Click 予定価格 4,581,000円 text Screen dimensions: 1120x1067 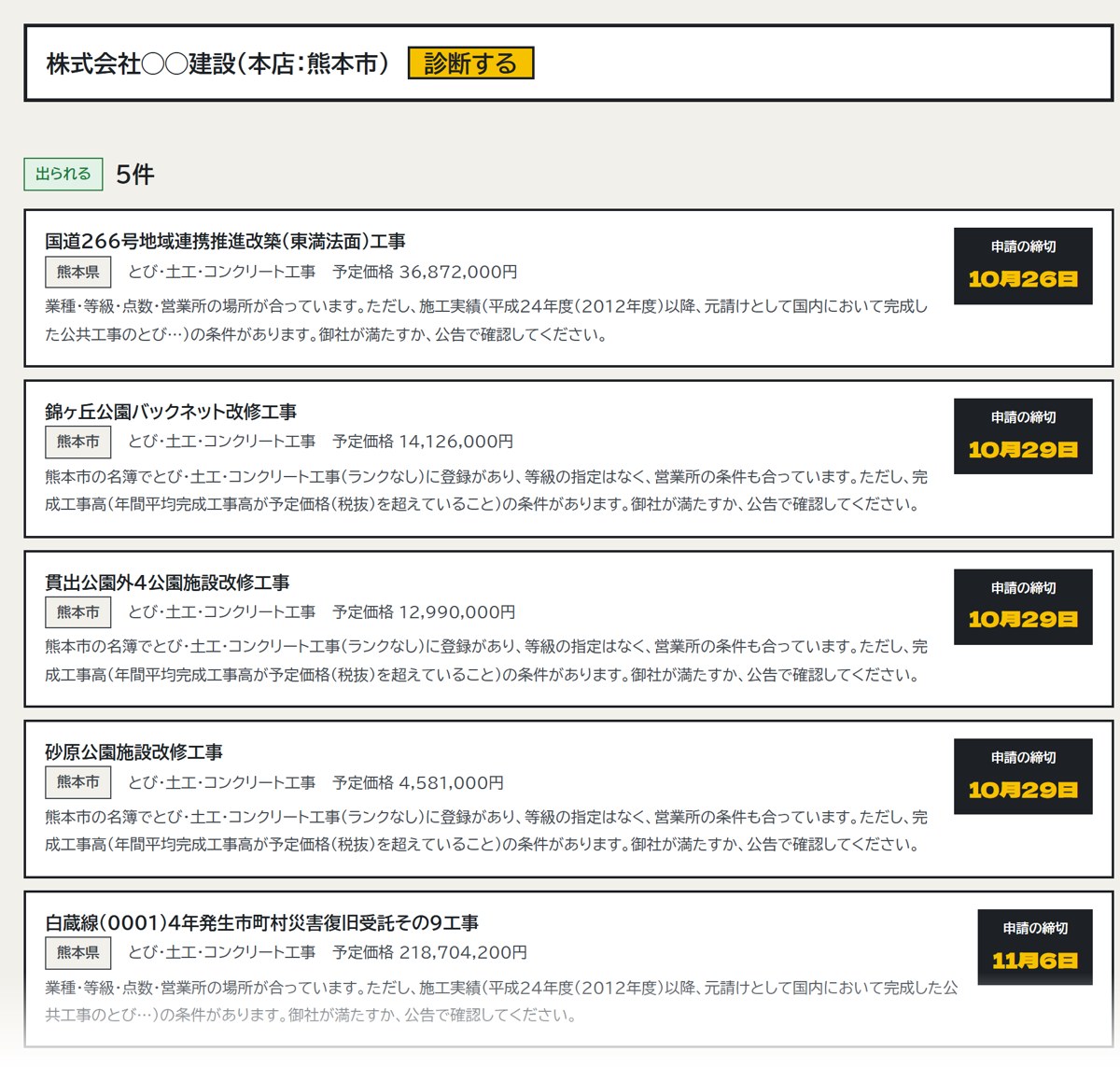(x=418, y=782)
